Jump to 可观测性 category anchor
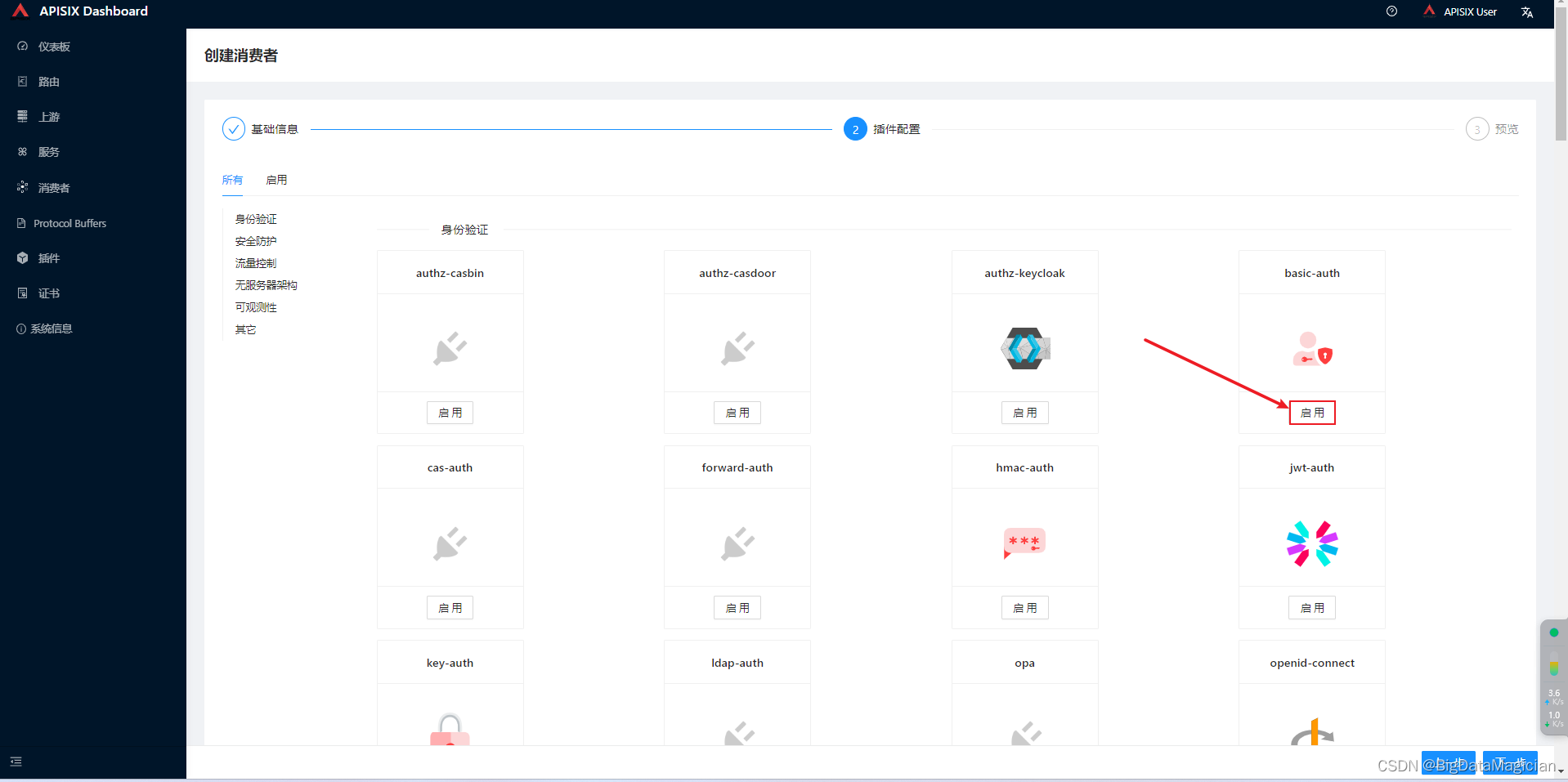The image size is (1568, 782). click(256, 307)
